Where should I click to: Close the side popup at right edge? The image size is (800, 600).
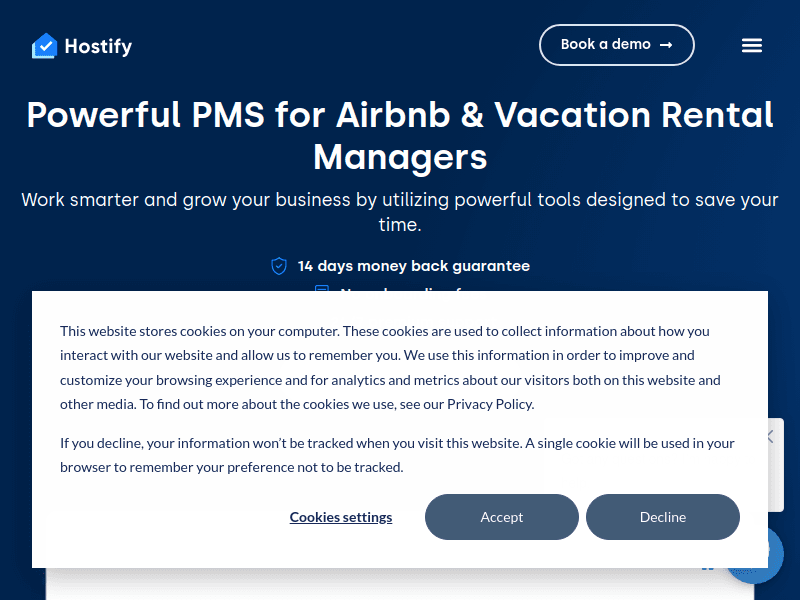coord(770,436)
